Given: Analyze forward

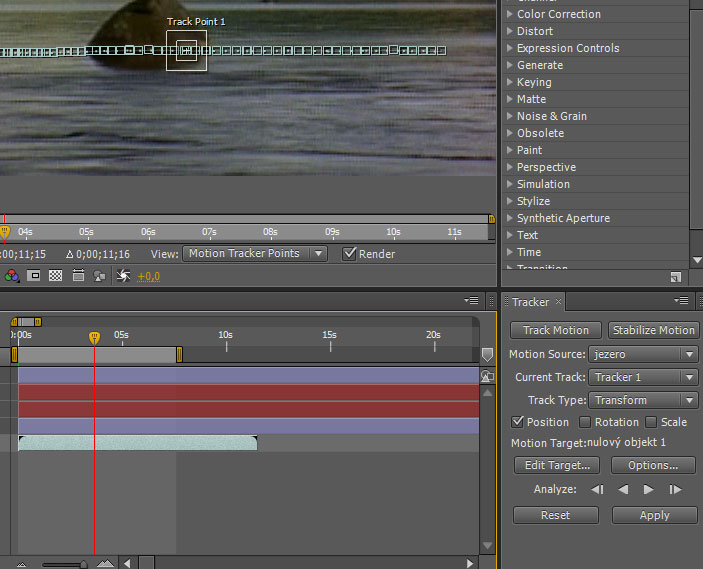Looking at the screenshot, I should (x=648, y=489).
